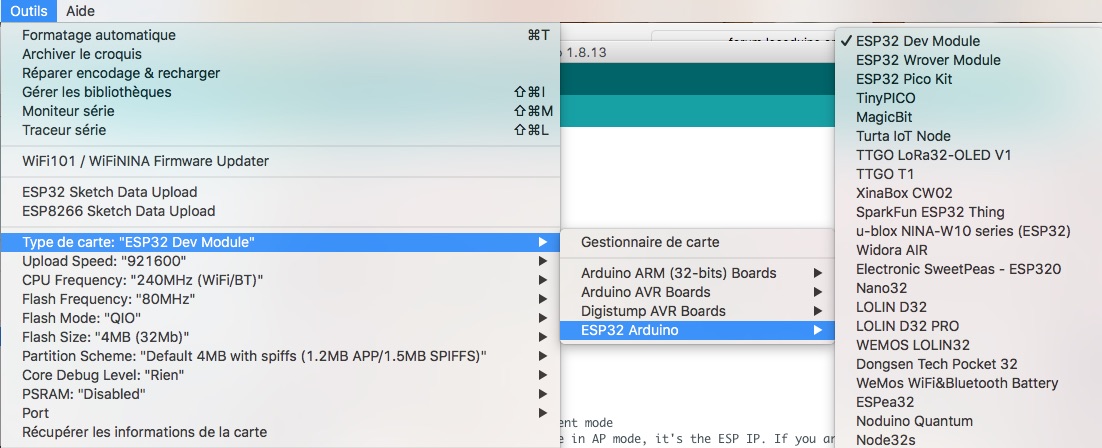Expand Type de carte submenu
Viewport: 1102px width, 448px height.
pyautogui.click(x=280, y=242)
